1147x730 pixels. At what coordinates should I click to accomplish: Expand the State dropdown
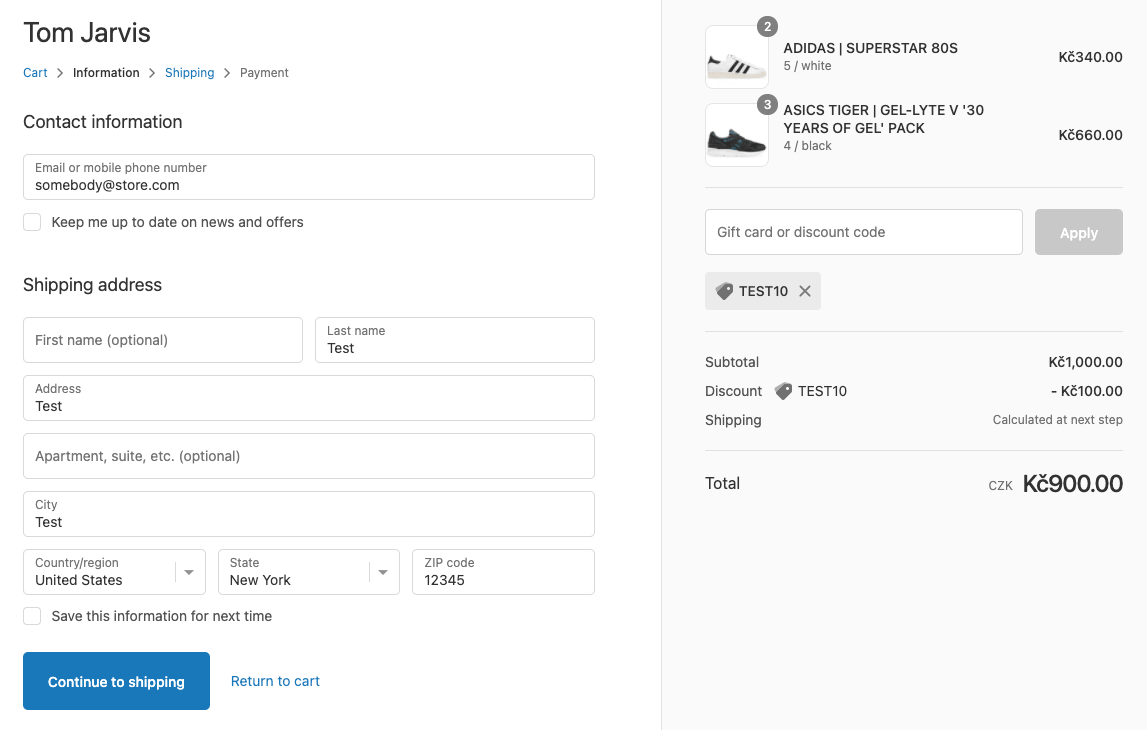pyautogui.click(x=308, y=572)
